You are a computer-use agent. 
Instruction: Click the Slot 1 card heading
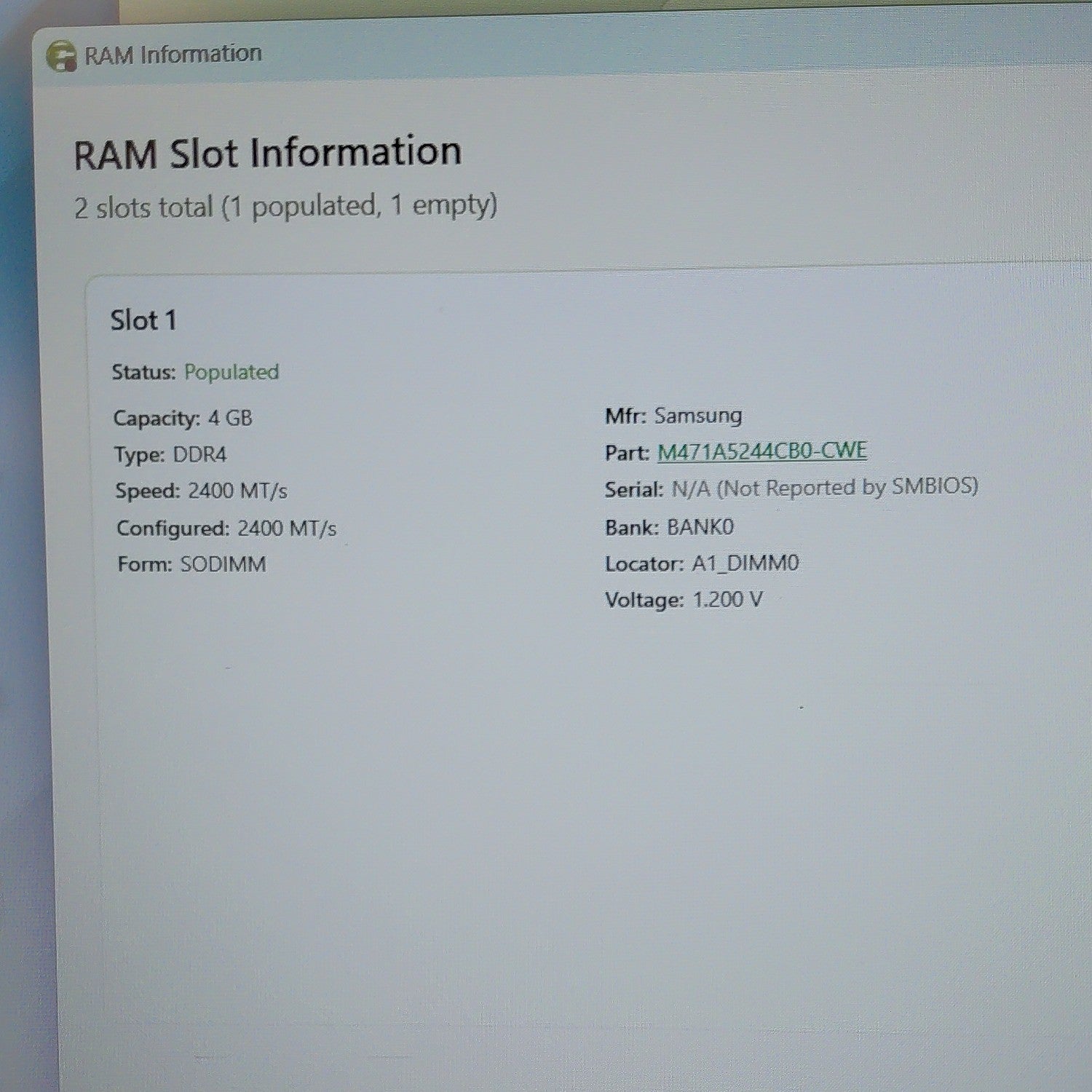point(143,320)
